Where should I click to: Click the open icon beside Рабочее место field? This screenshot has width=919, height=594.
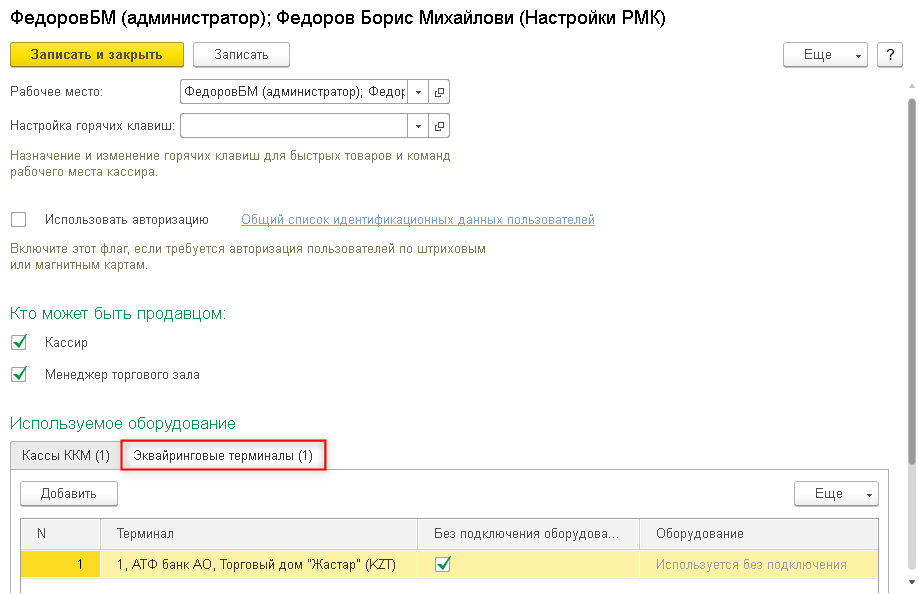coord(440,92)
